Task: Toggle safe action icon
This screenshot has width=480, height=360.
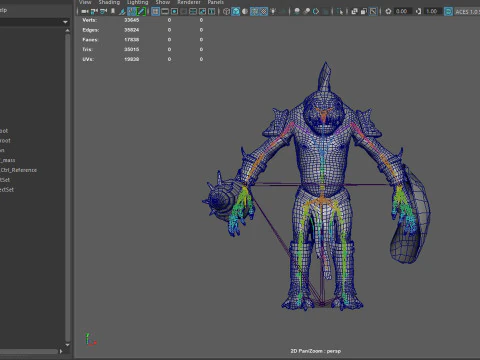Action: coord(202,11)
